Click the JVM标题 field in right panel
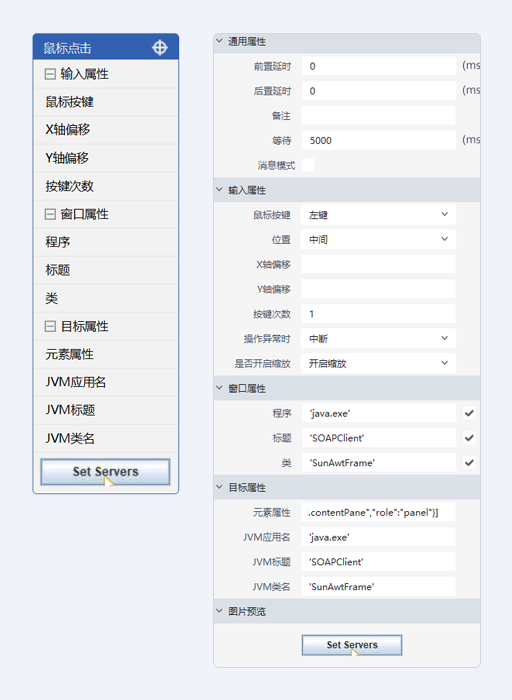The height and width of the screenshot is (700, 512). 379,562
